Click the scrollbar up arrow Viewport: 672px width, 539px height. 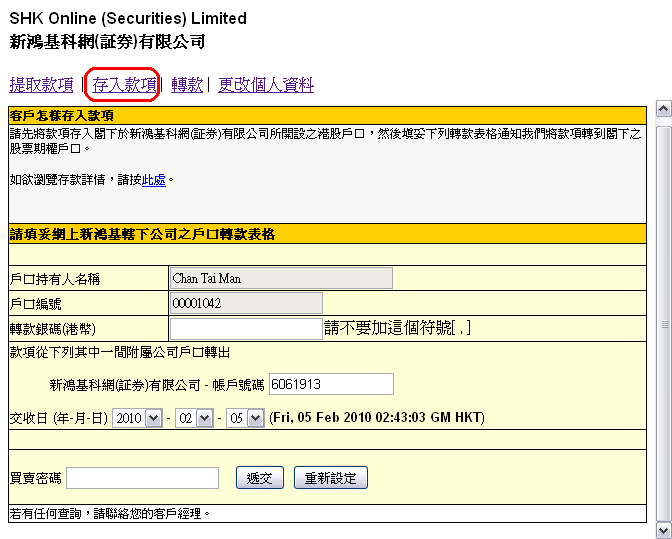(663, 108)
